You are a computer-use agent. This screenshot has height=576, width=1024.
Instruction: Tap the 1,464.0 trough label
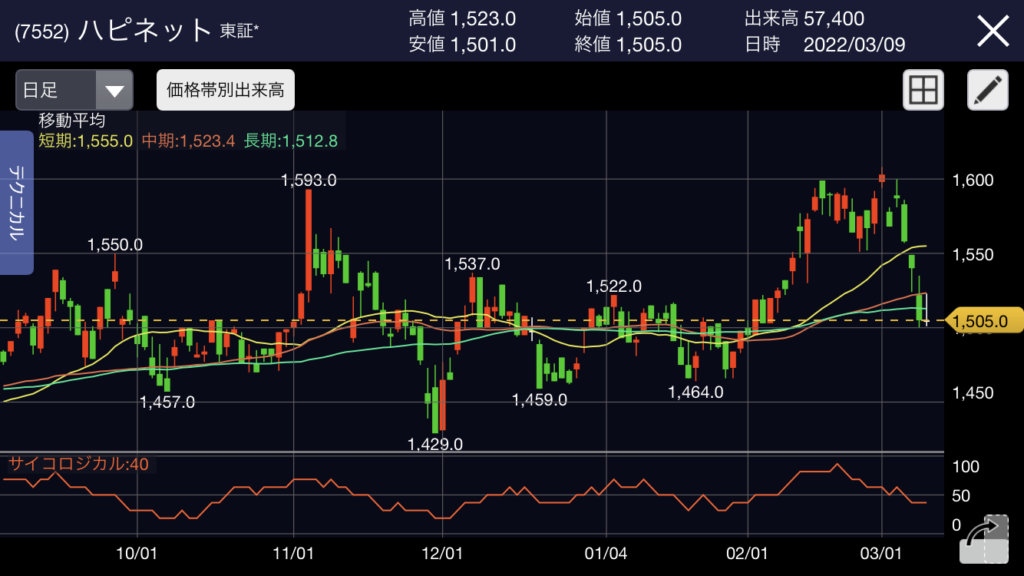(x=696, y=392)
